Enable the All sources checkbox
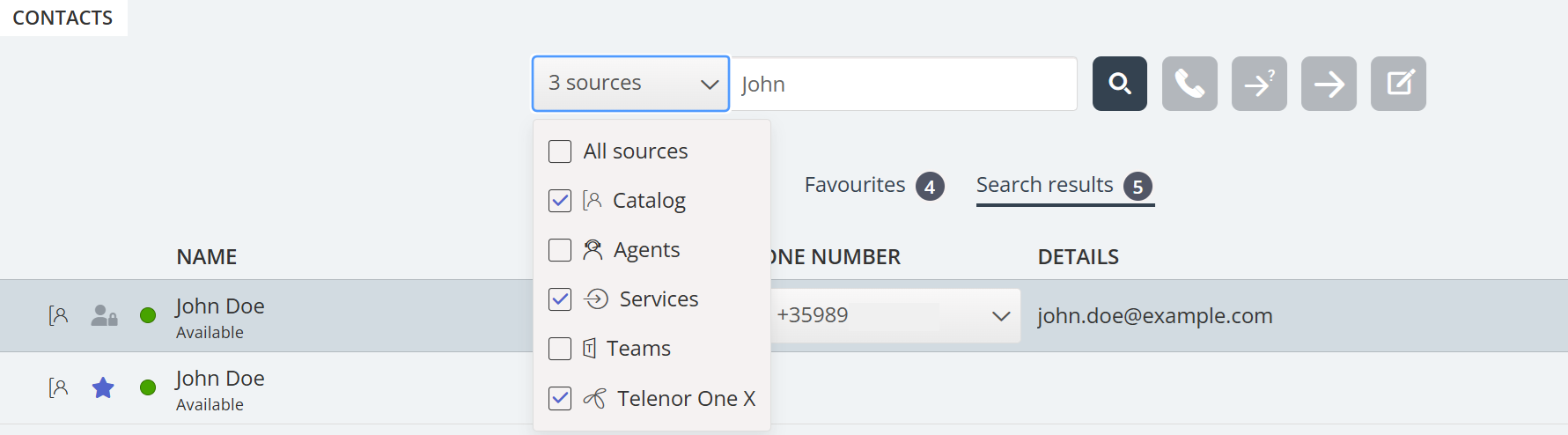 point(560,151)
